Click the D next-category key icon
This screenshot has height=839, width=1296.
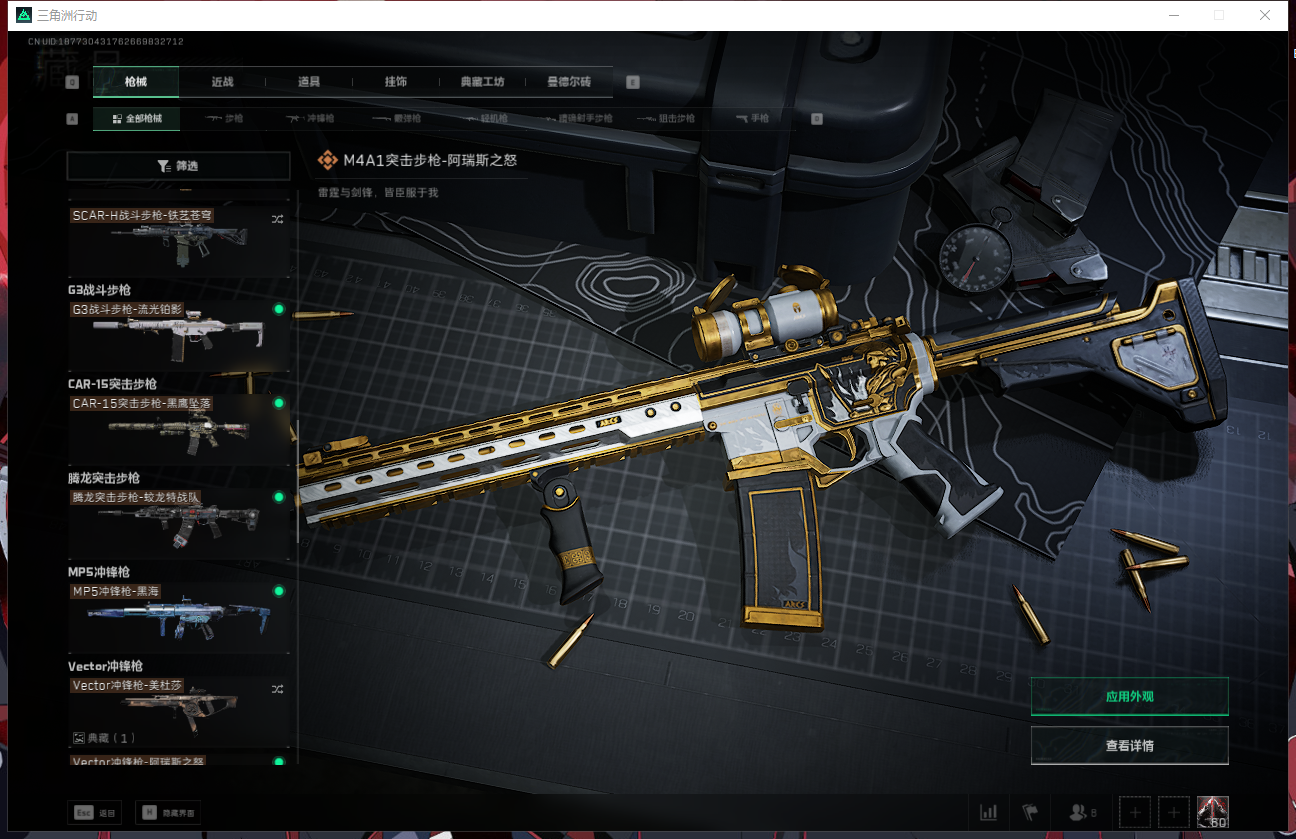click(x=817, y=119)
